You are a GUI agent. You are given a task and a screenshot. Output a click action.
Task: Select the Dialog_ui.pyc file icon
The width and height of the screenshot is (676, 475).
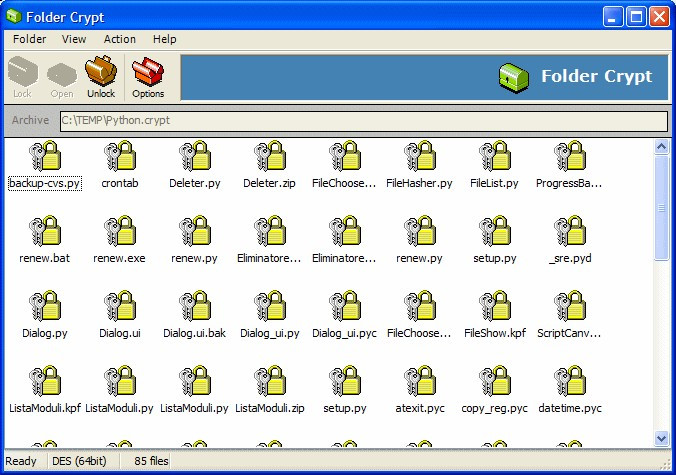point(345,306)
